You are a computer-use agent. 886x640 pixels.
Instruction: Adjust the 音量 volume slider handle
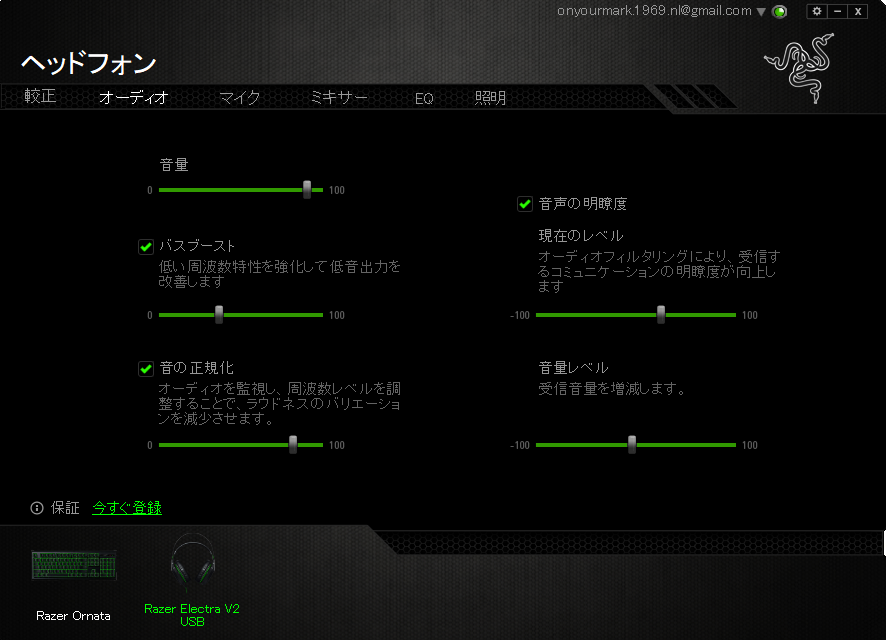[307, 190]
